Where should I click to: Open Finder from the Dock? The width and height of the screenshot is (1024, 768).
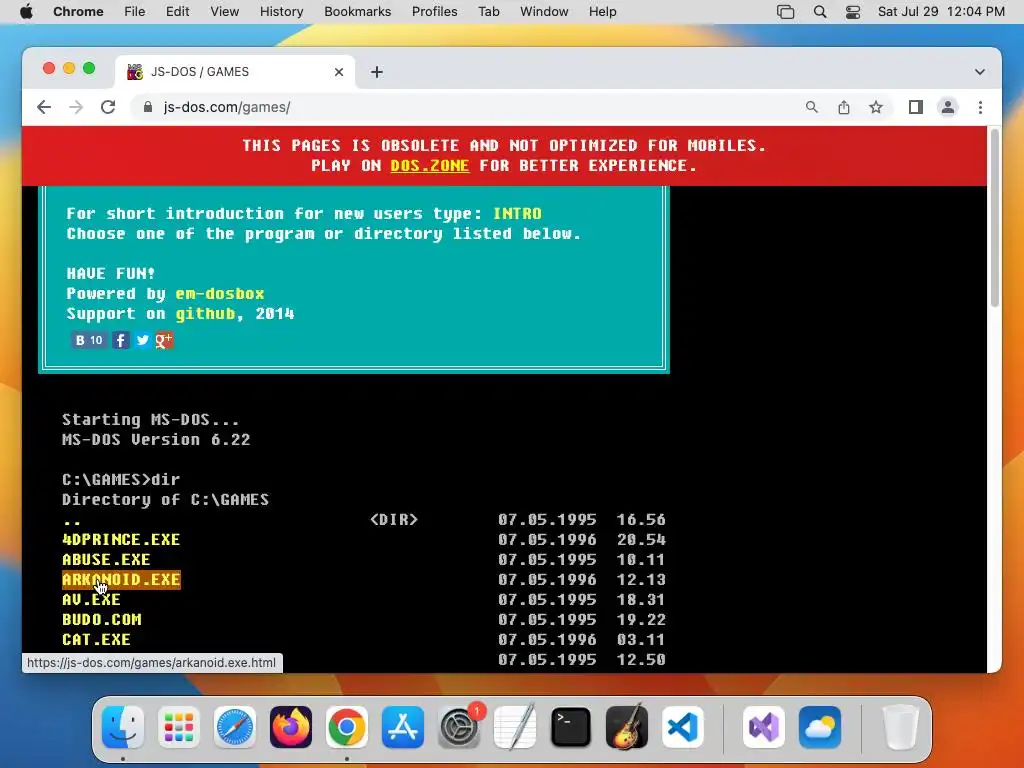123,727
